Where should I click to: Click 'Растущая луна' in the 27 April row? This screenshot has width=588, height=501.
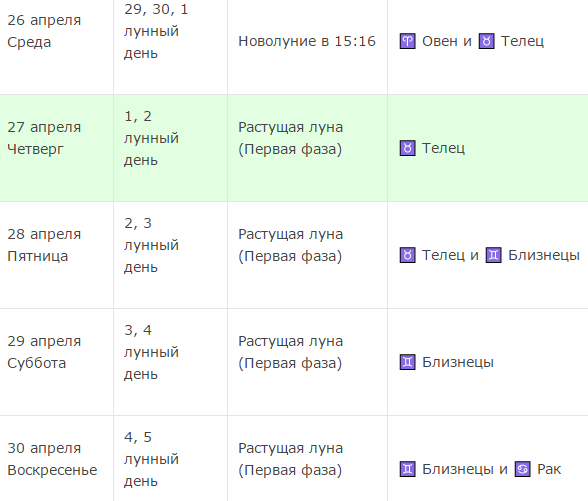click(291, 127)
